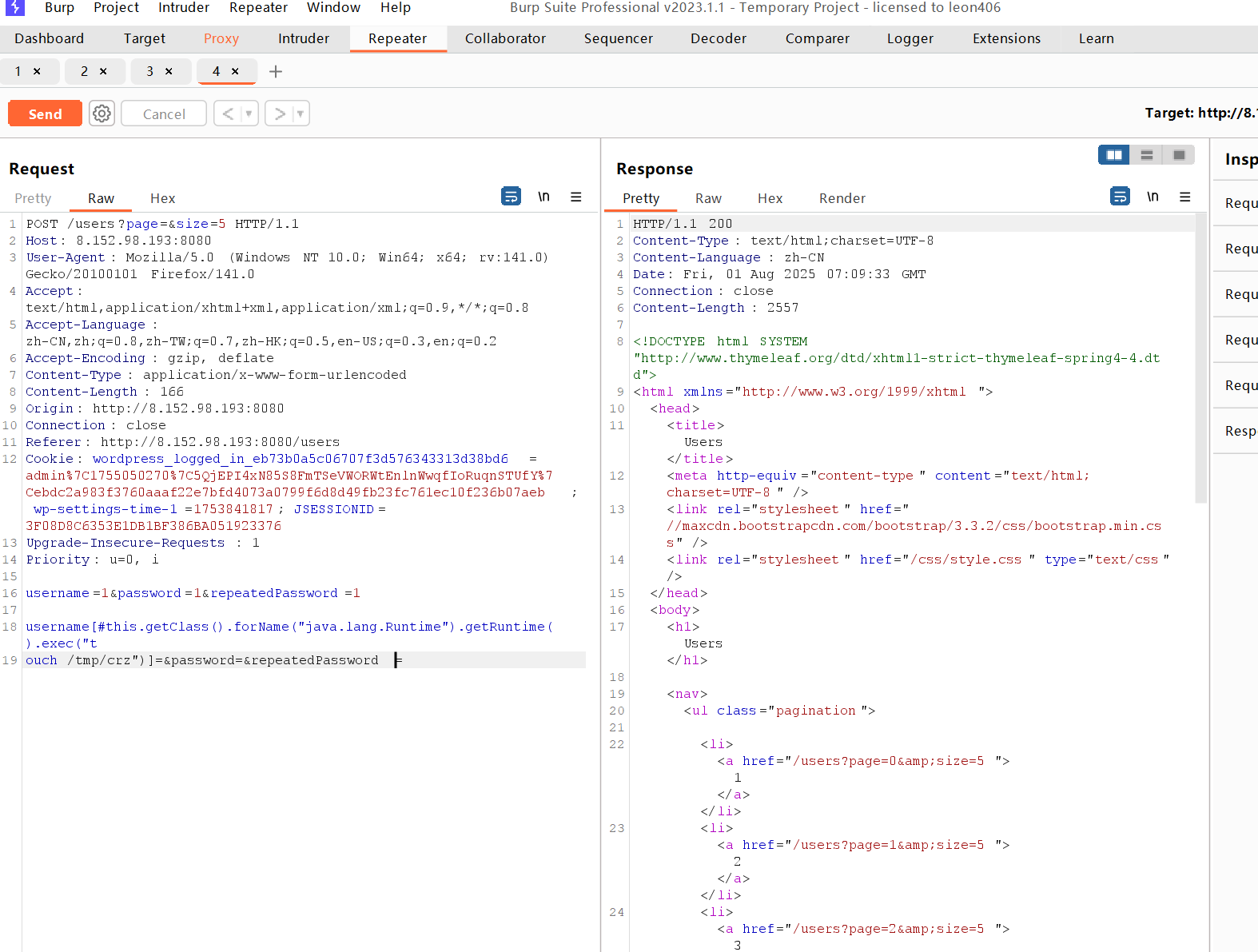Open the Repeater menu in menu bar
The image size is (1258, 952).
pyautogui.click(x=258, y=8)
